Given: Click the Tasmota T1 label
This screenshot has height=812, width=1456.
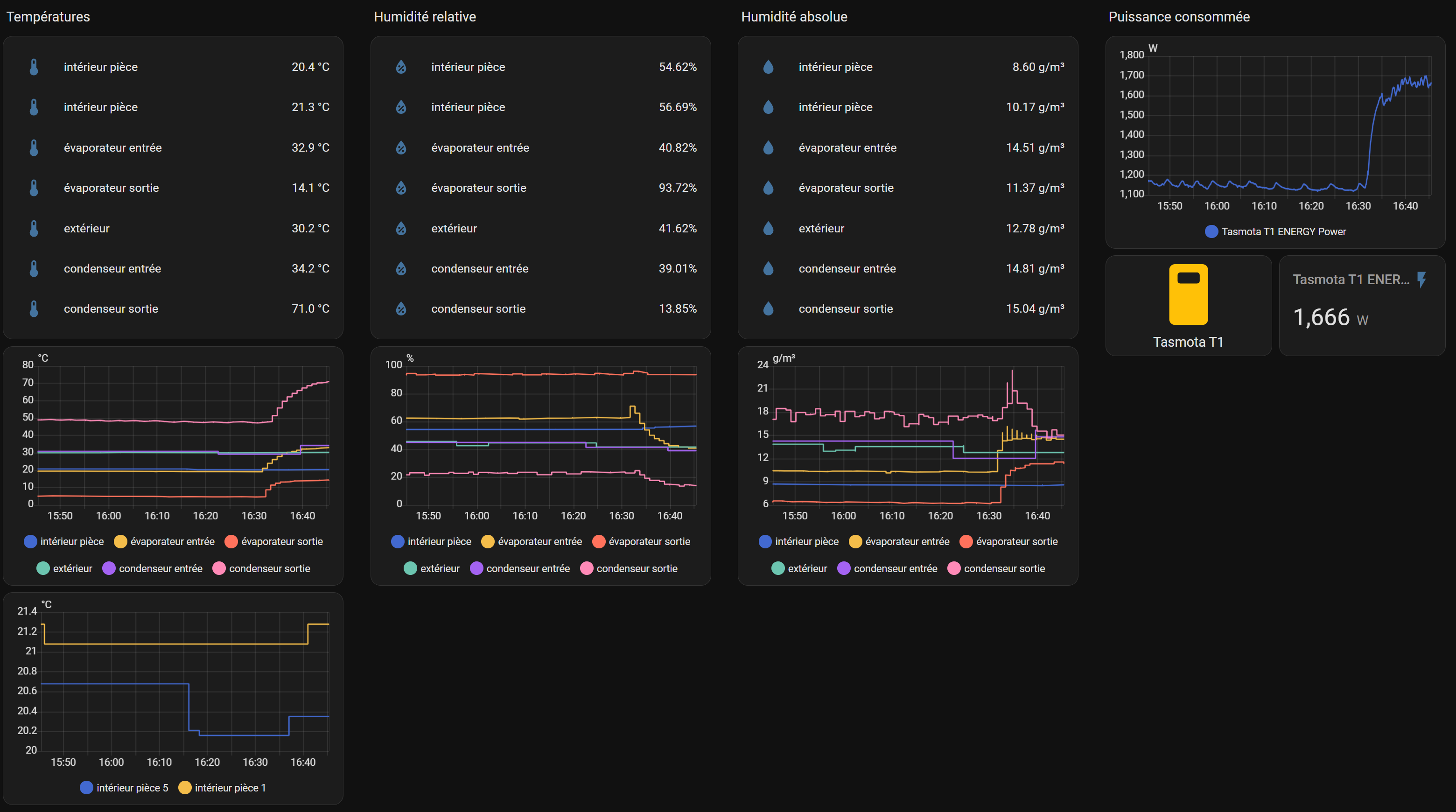Looking at the screenshot, I should click(1188, 342).
